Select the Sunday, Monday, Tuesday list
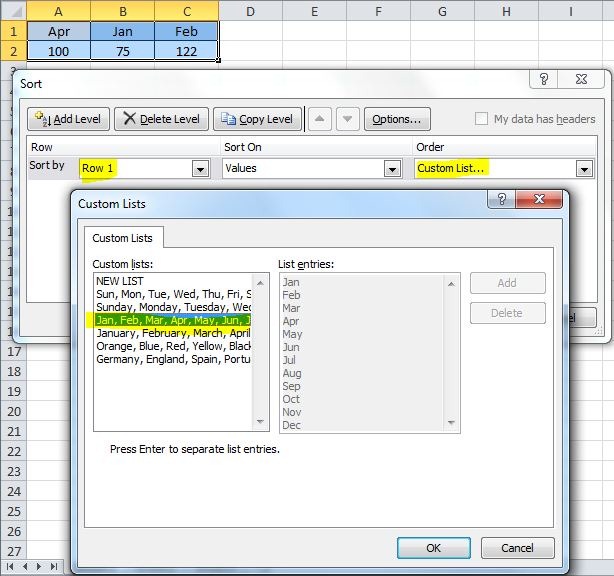614x576 pixels. tap(173, 307)
